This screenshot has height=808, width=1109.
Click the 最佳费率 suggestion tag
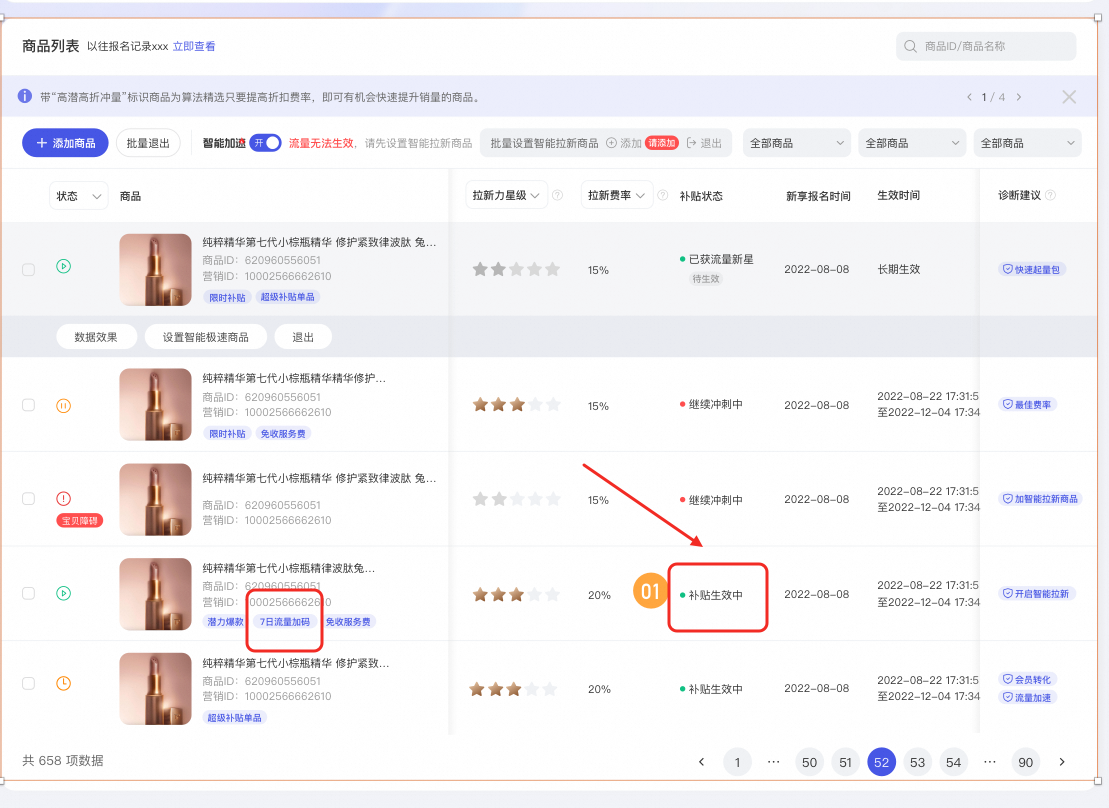[1028, 405]
